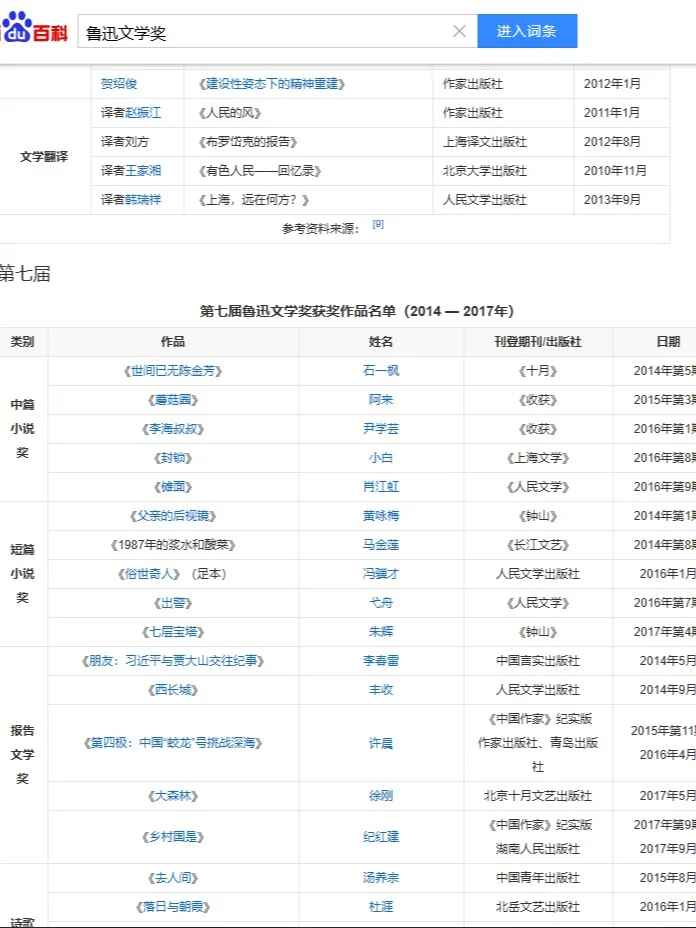Viewport: 696px width, 928px height.
Task: Click the 姓名 column header
Action: [381, 342]
